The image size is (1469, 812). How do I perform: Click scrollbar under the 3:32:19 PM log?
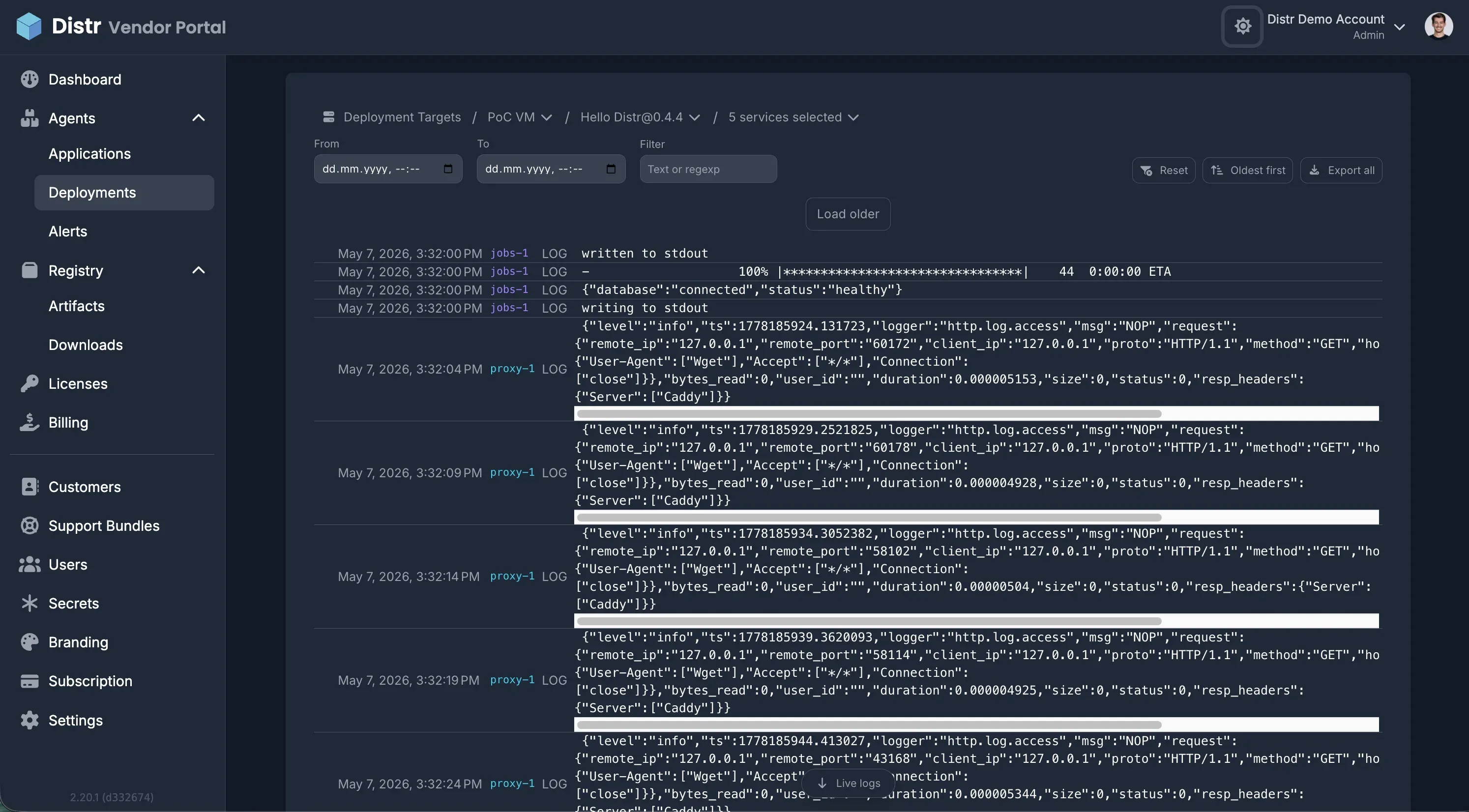pos(869,725)
